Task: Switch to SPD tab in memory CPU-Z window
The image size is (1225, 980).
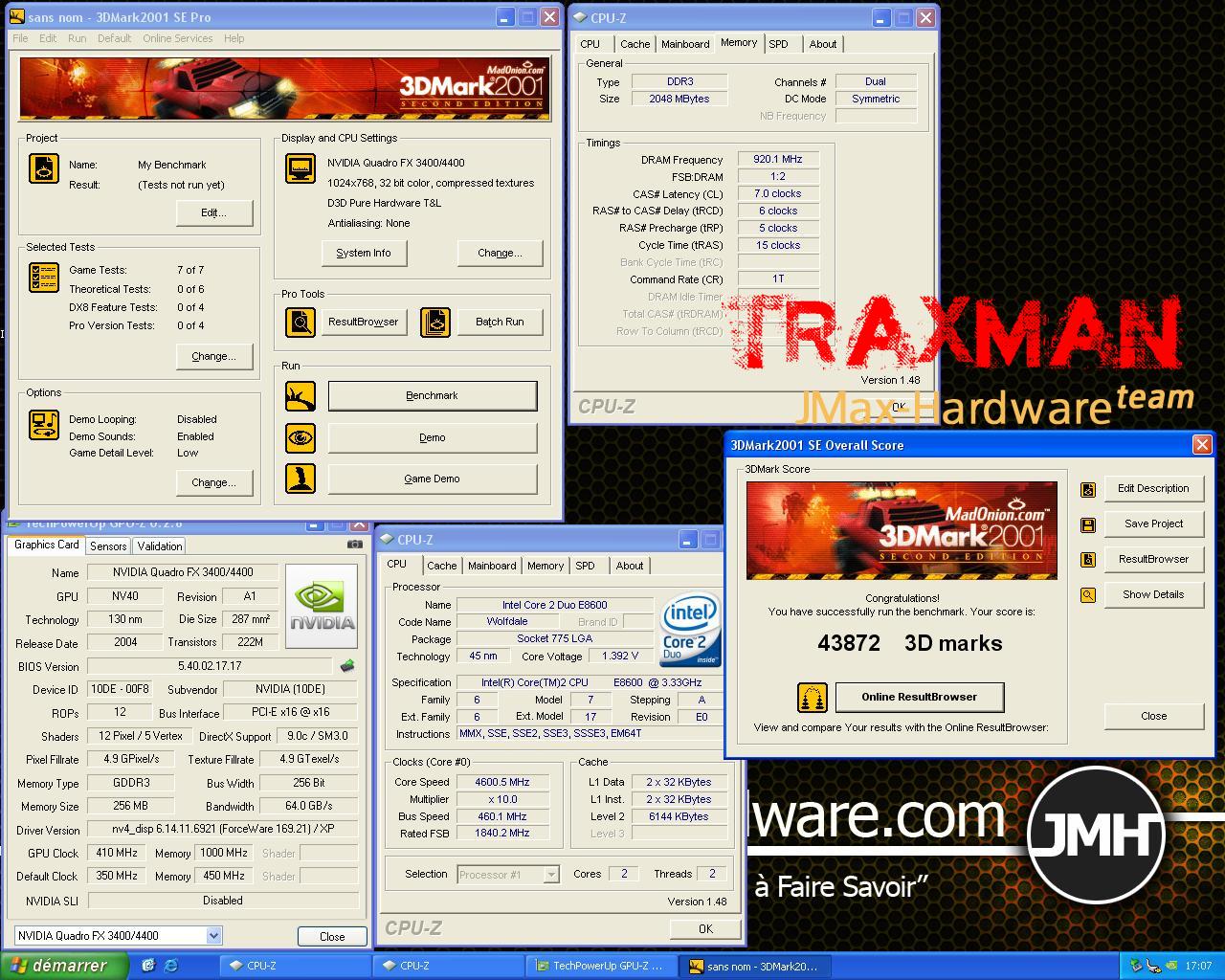Action: click(x=779, y=44)
